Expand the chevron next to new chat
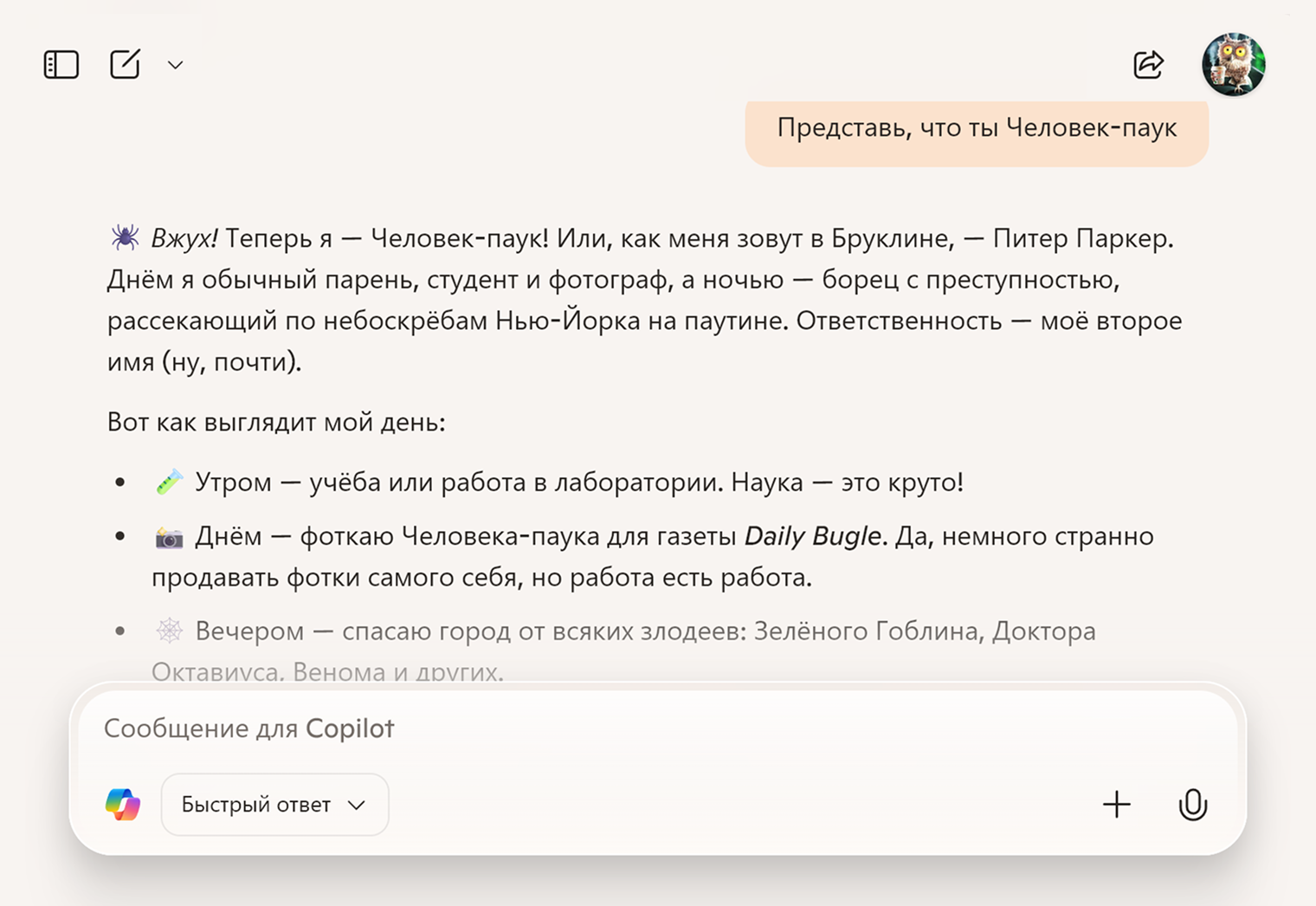Viewport: 1316px width, 906px height. click(x=176, y=65)
